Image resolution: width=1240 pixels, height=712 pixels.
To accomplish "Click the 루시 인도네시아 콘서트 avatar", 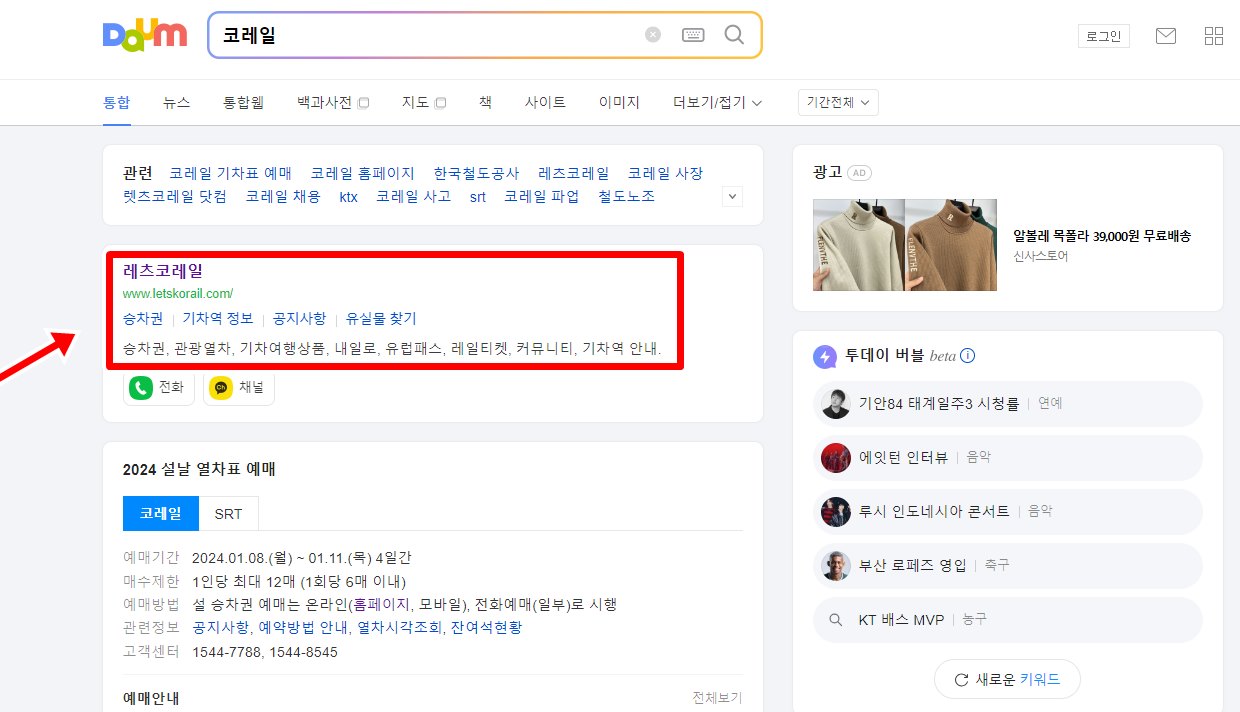I will point(836,512).
